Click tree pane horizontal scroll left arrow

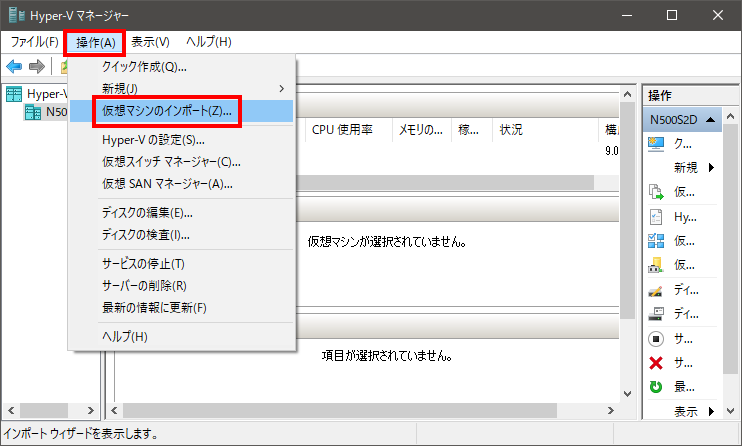pyautogui.click(x=11, y=410)
